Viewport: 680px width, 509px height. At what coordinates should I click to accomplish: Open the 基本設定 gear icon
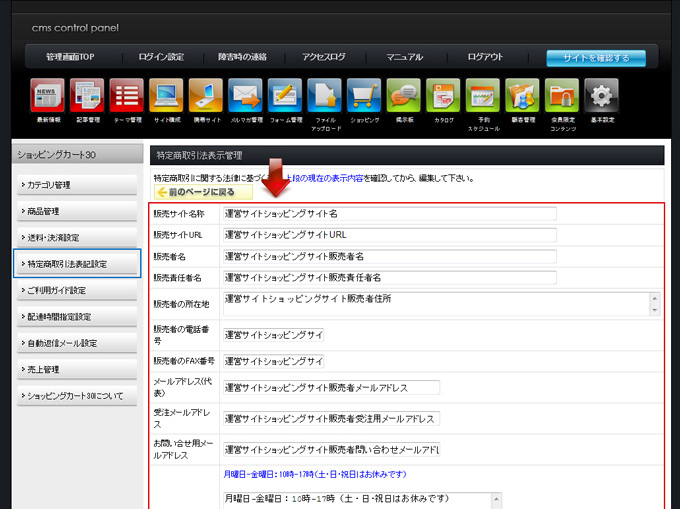pos(601,96)
